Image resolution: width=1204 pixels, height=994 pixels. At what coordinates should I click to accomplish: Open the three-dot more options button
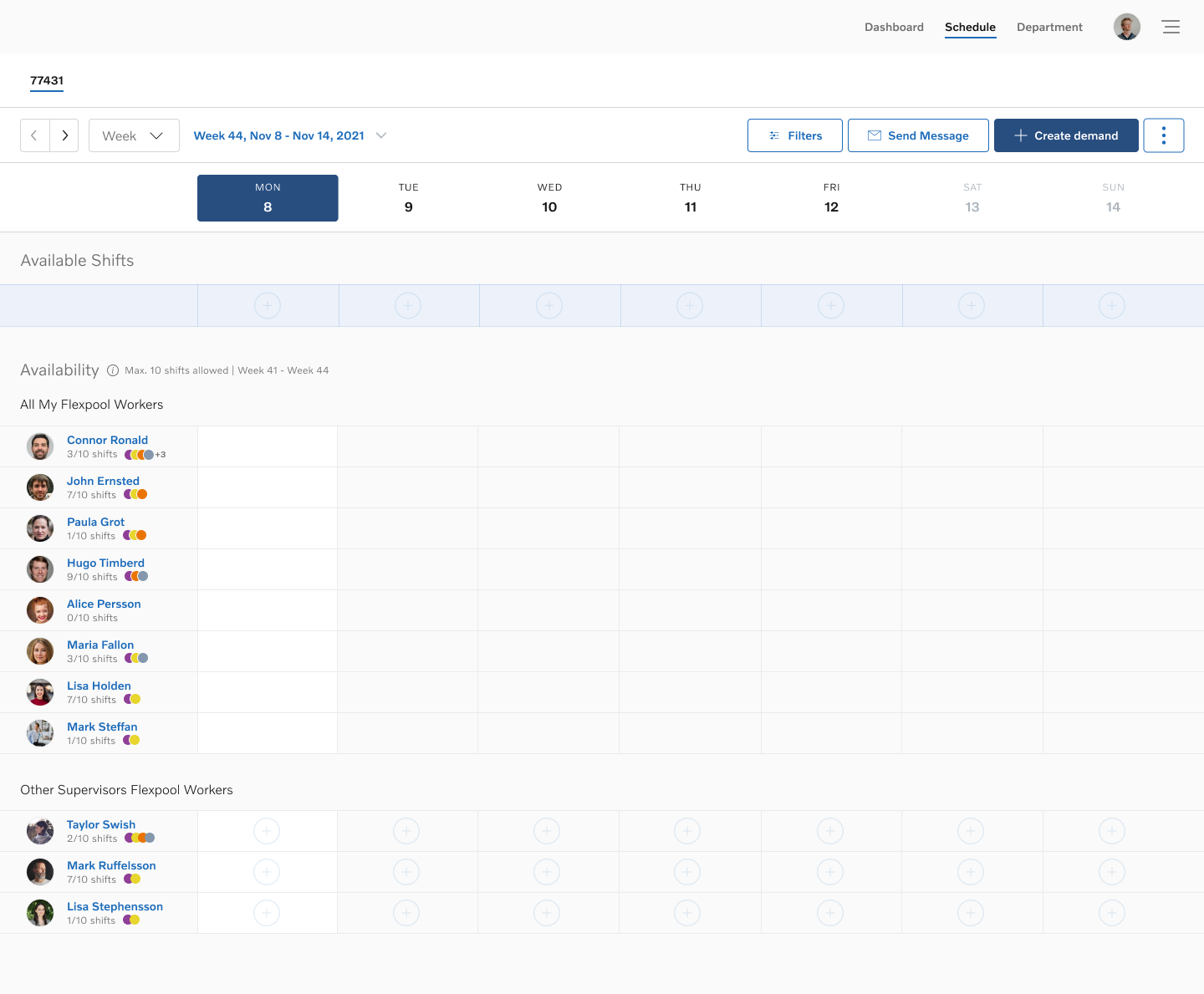(1164, 135)
